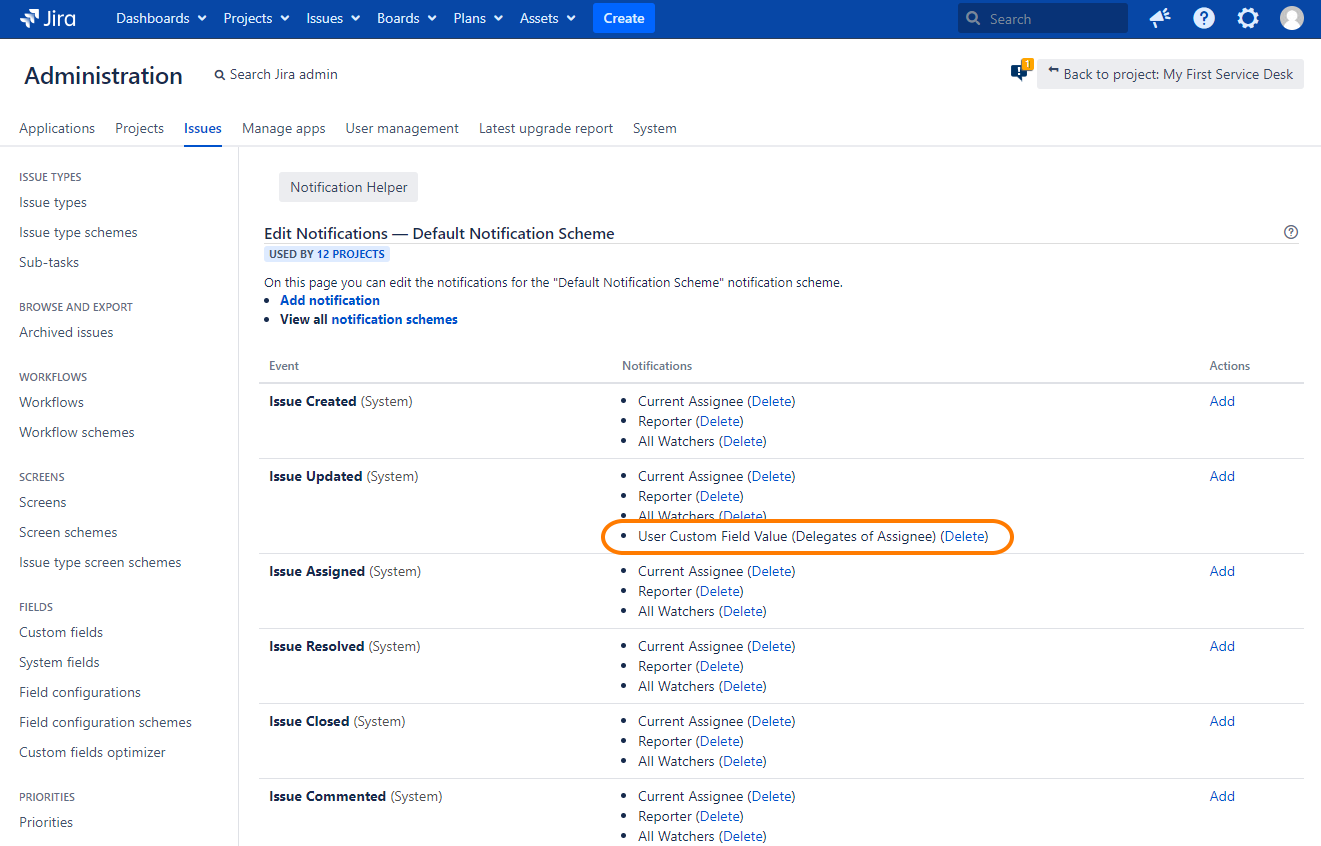Open the settings gear menu
Viewport: 1321px width, 846px height.
1248,19
